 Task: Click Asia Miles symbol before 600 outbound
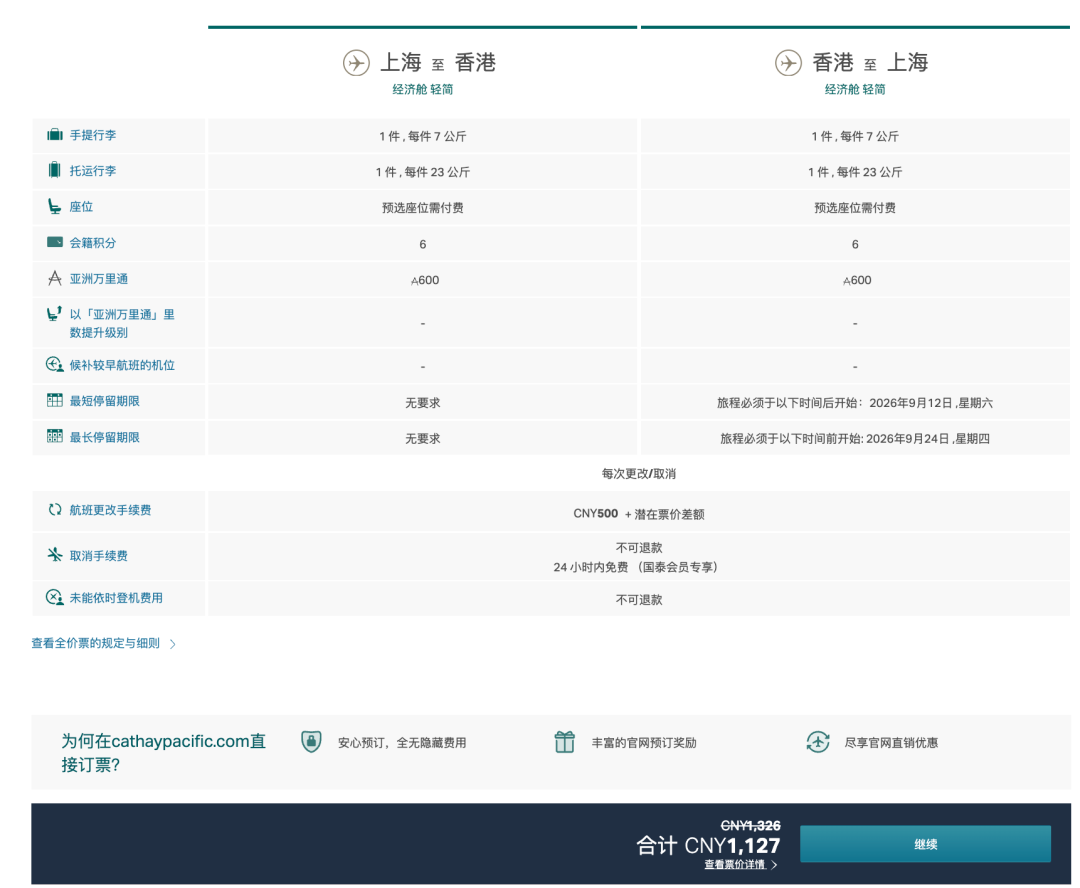tap(414, 281)
